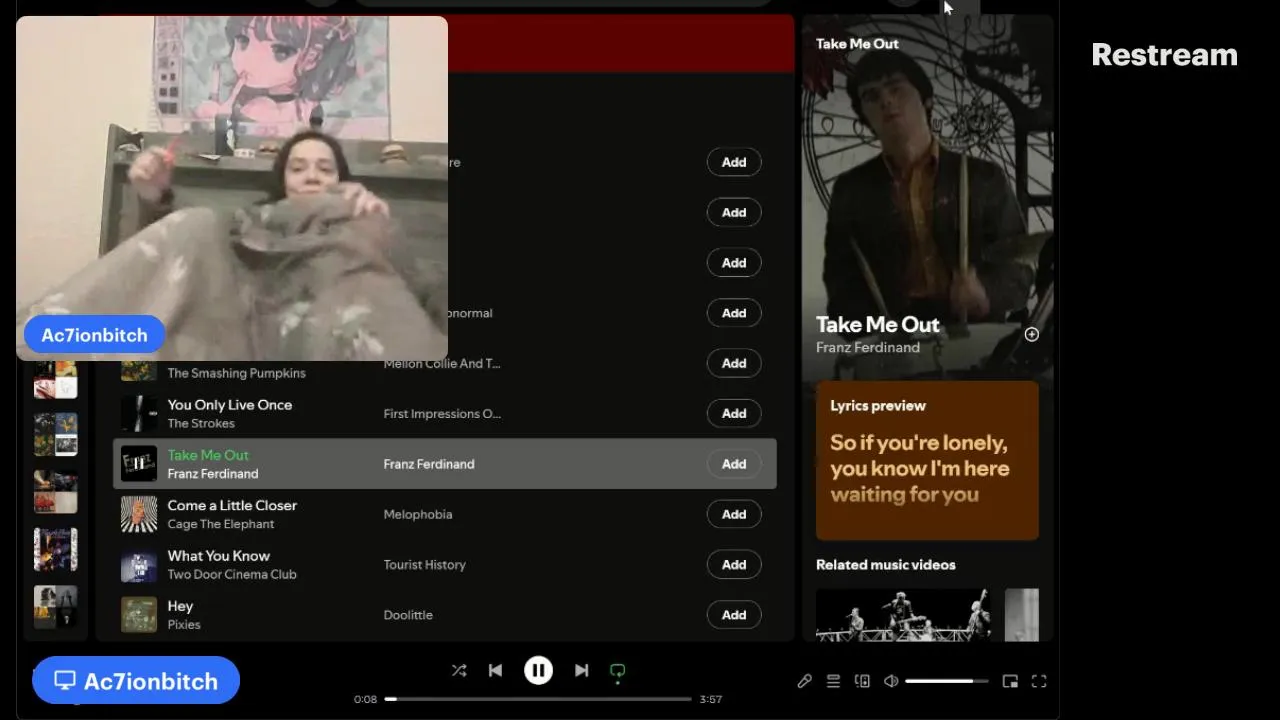Screen dimensions: 1280x720
Task: Toggle the green repeat button
Action: (618, 672)
